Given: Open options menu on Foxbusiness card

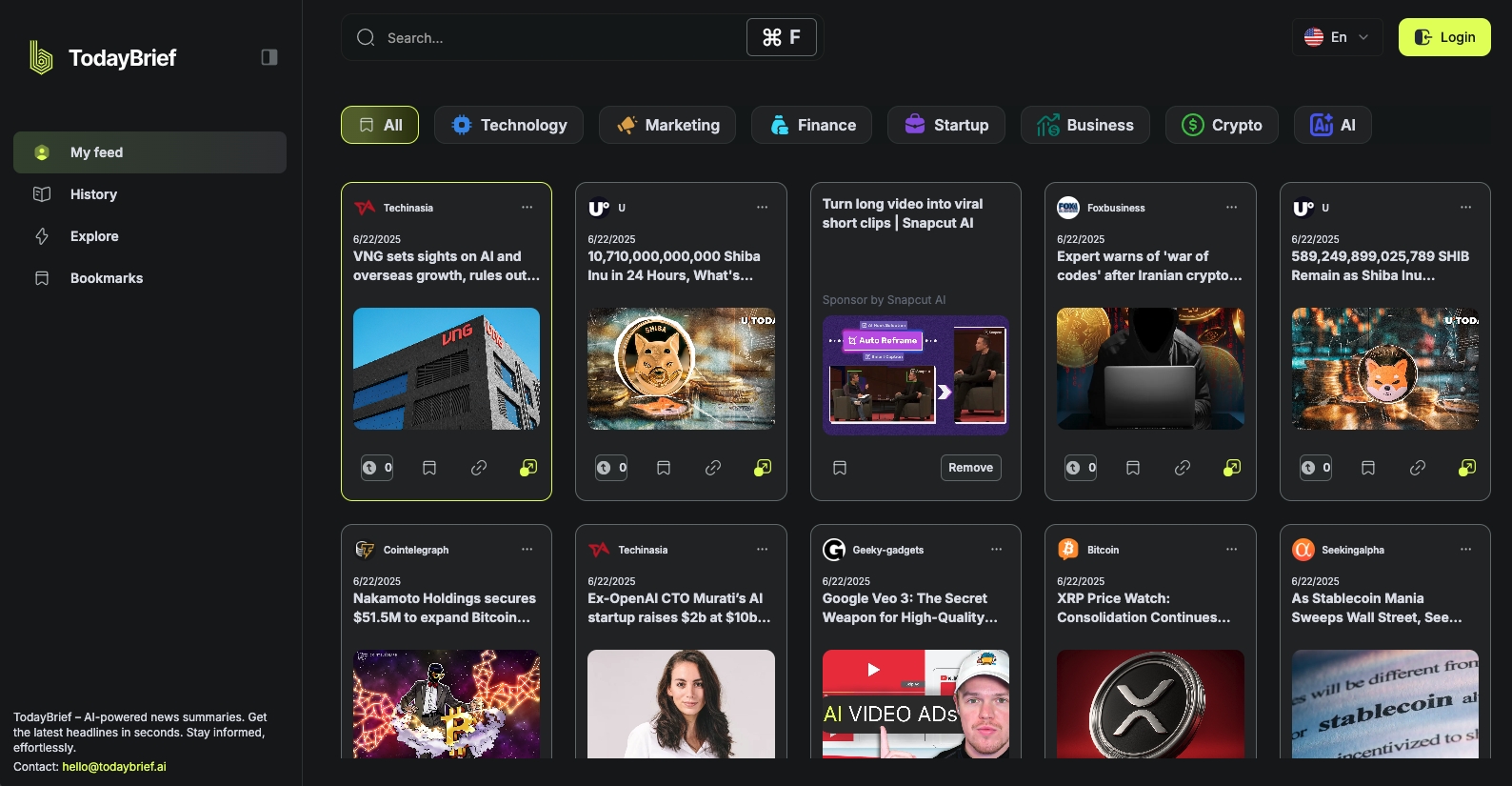Looking at the screenshot, I should coord(1232,207).
